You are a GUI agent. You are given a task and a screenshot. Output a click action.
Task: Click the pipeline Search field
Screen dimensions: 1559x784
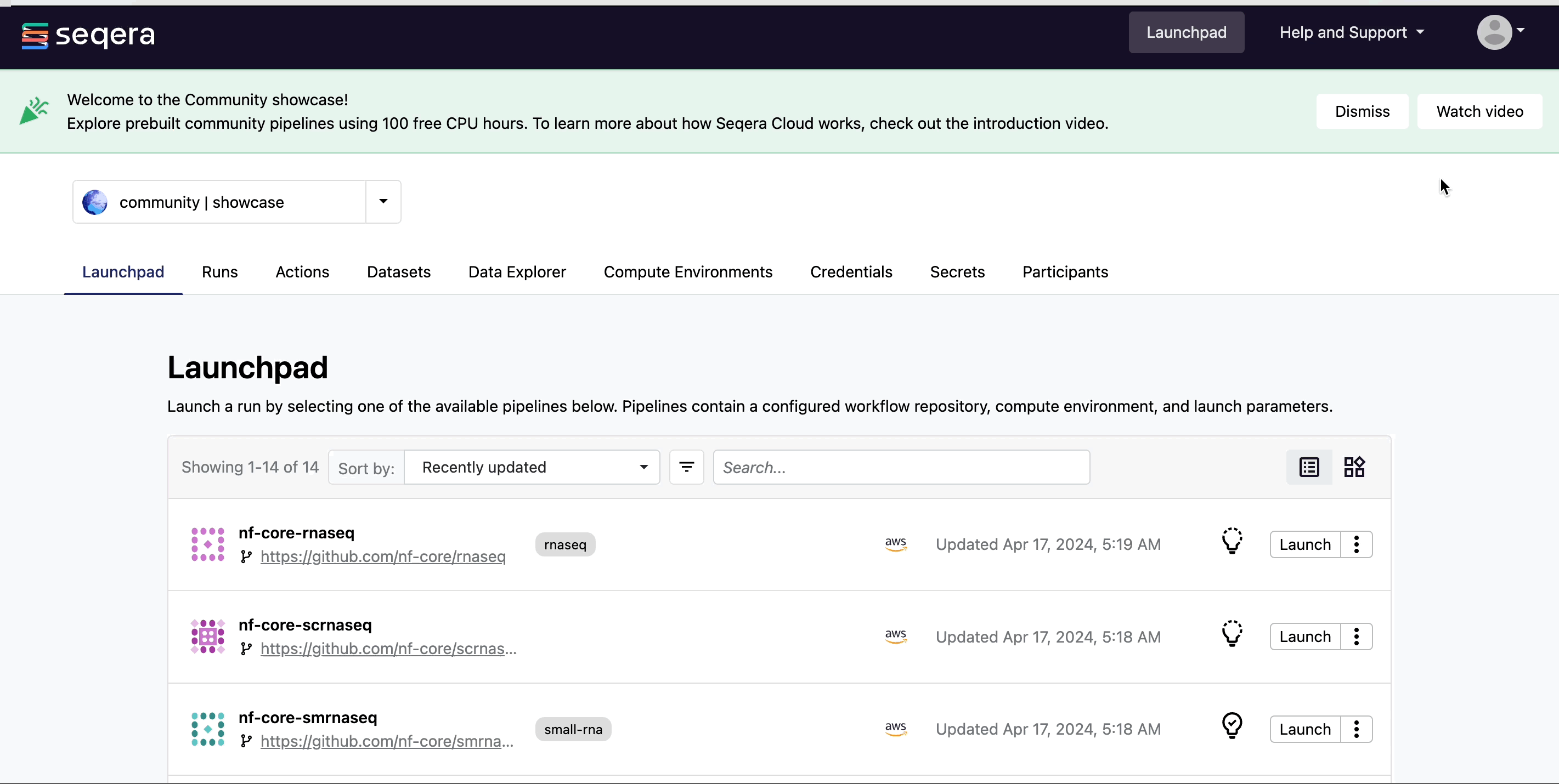(901, 467)
